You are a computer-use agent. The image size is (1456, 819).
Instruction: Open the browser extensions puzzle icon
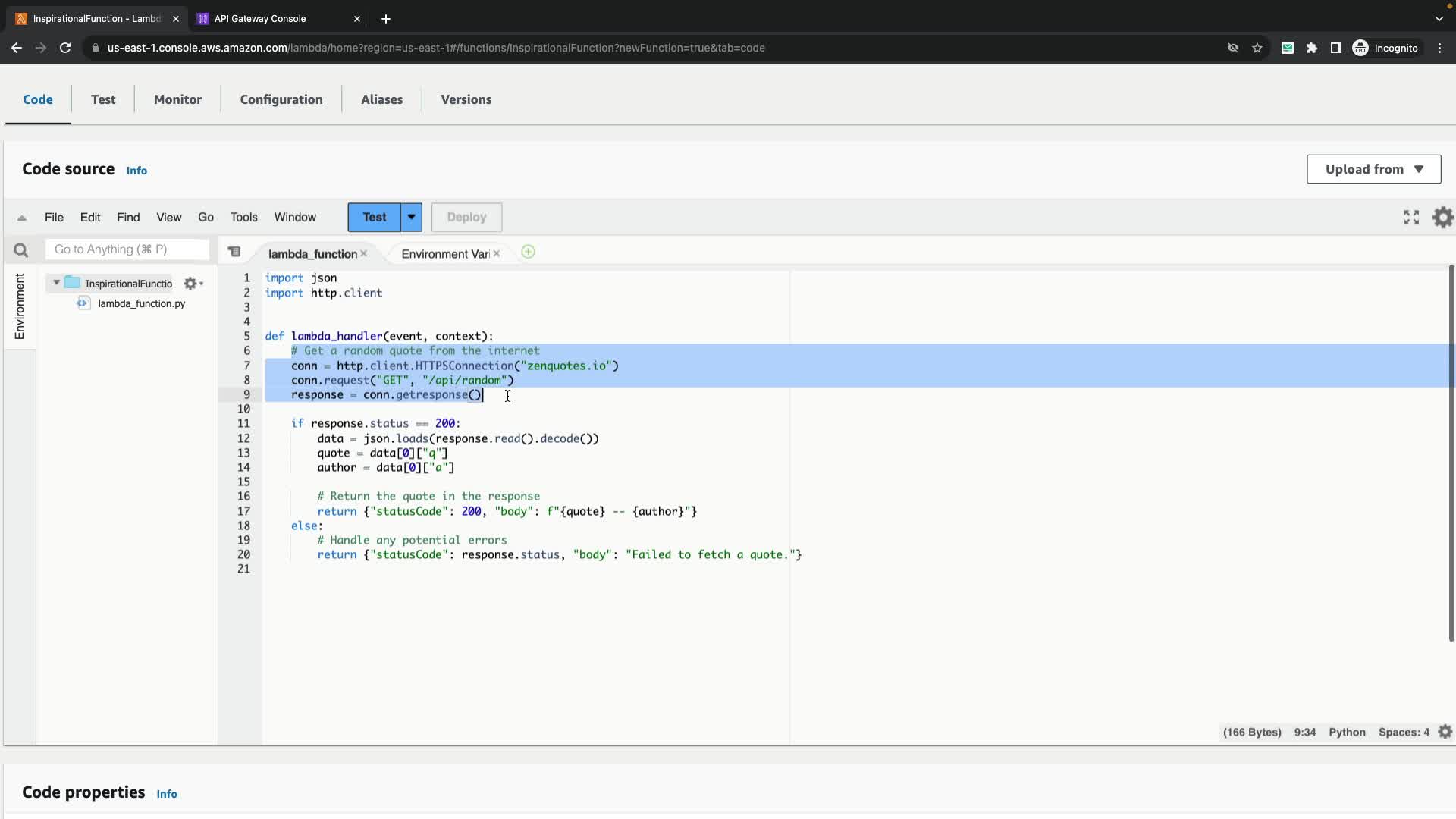[1311, 48]
